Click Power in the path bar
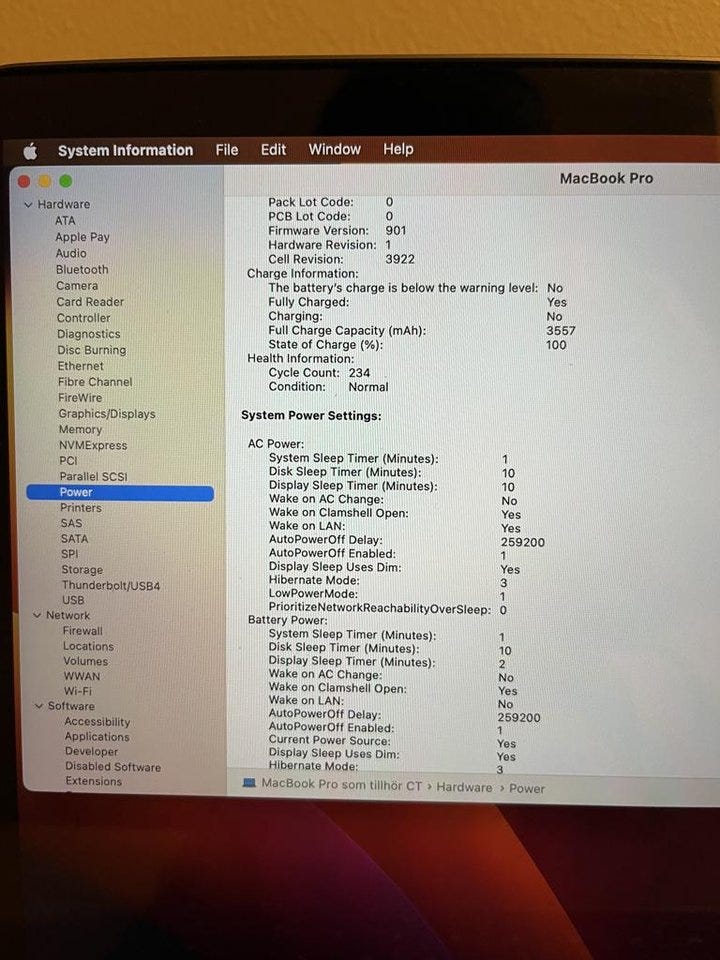Viewport: 720px width, 960px height. (527, 788)
